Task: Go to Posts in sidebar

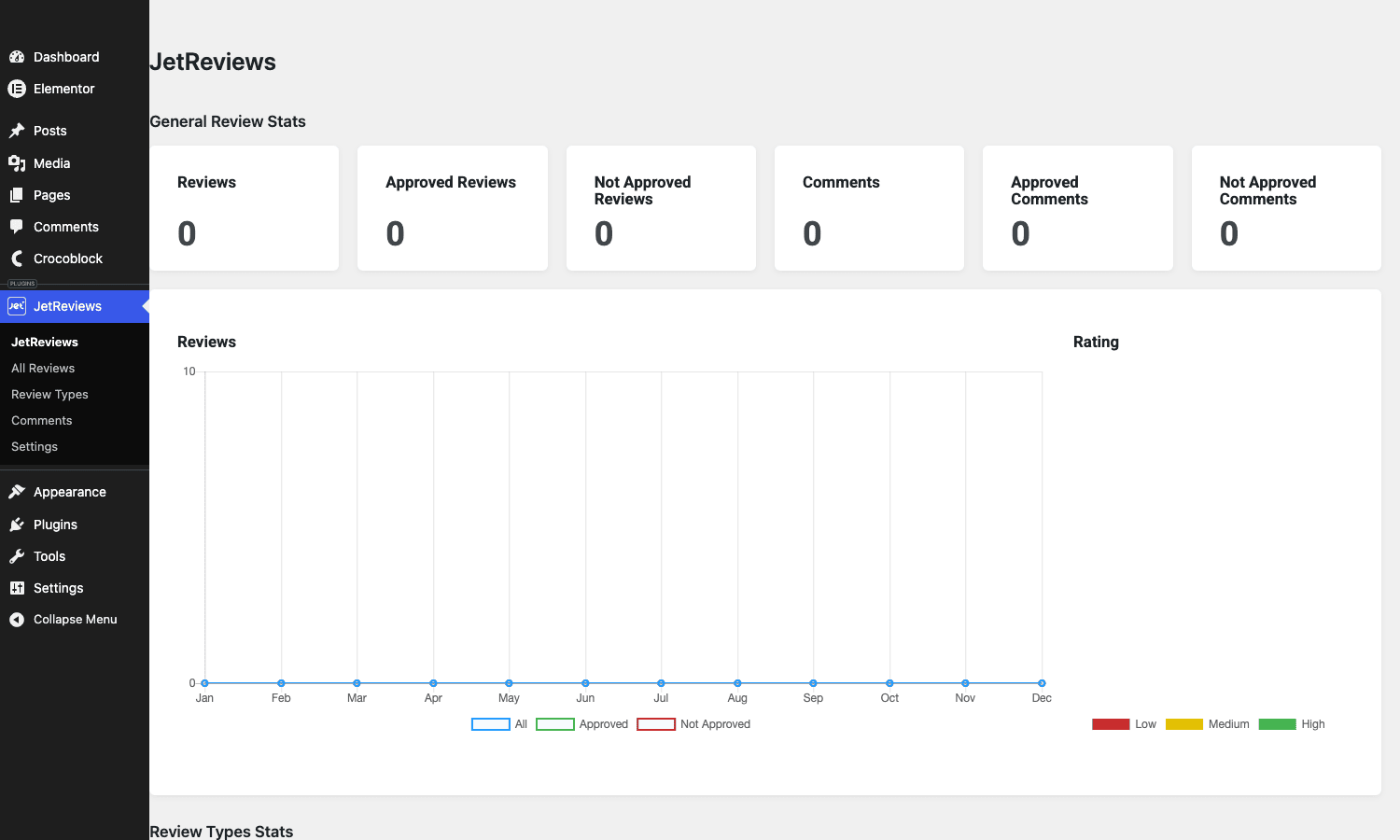Action: tap(75, 131)
